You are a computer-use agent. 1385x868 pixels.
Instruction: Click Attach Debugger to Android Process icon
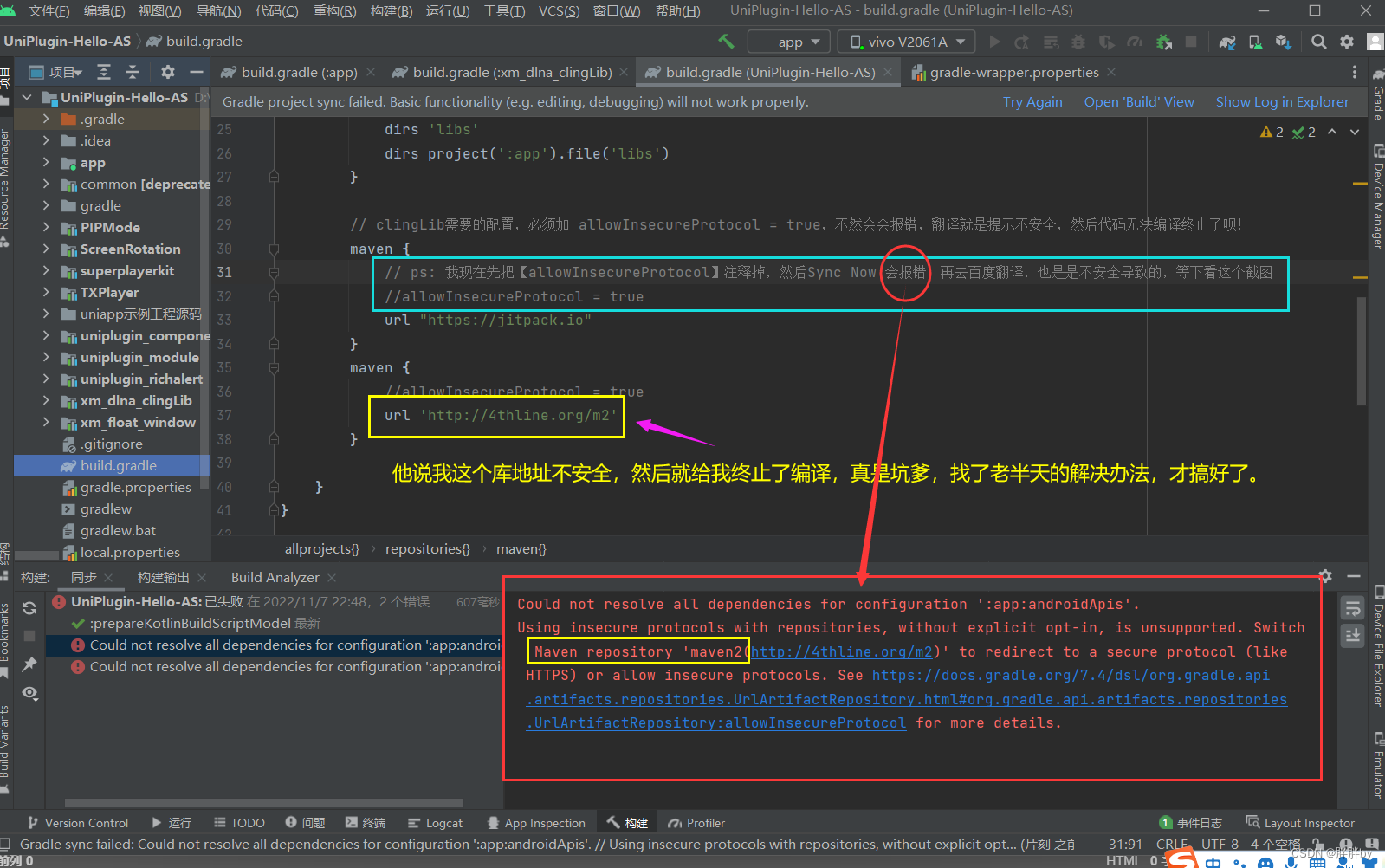[x=1164, y=42]
